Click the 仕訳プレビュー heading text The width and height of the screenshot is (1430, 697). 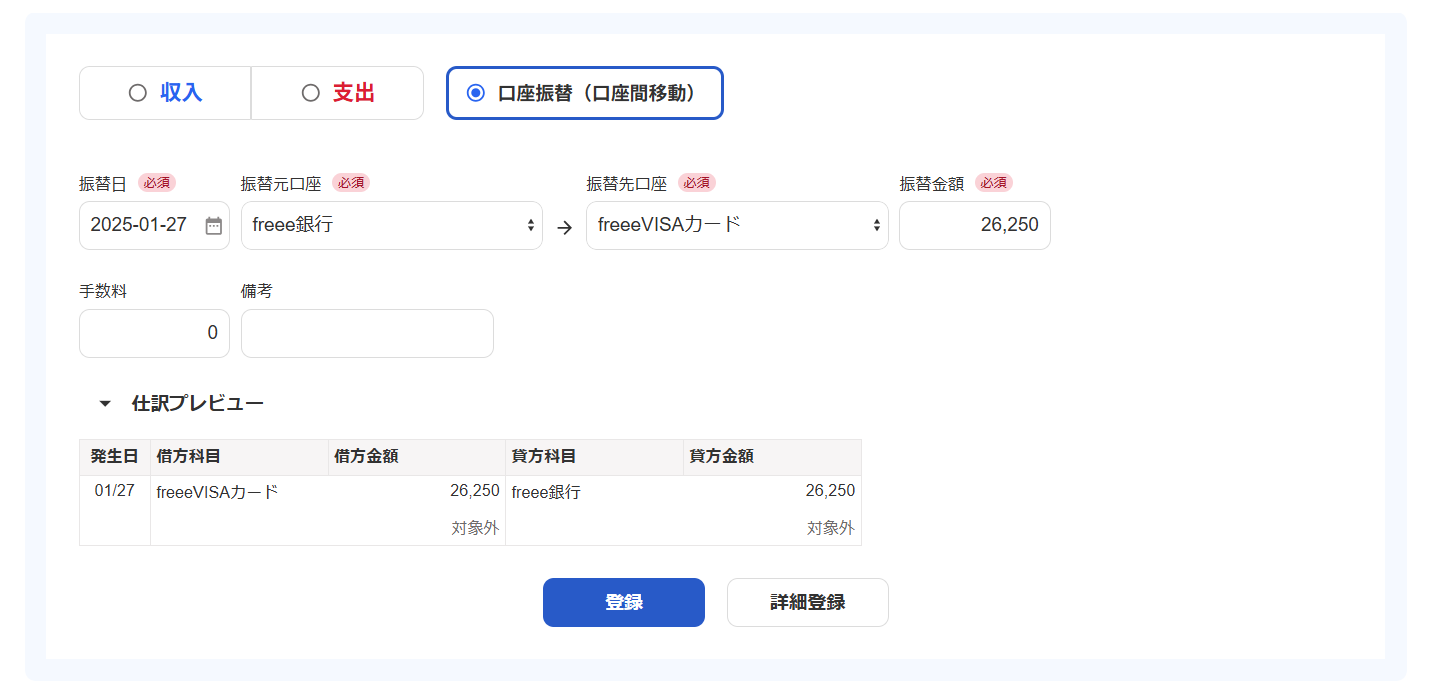[198, 404]
